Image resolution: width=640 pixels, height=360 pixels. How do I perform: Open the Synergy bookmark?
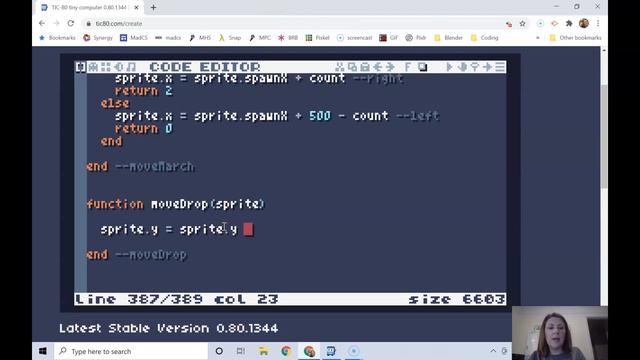(98, 38)
